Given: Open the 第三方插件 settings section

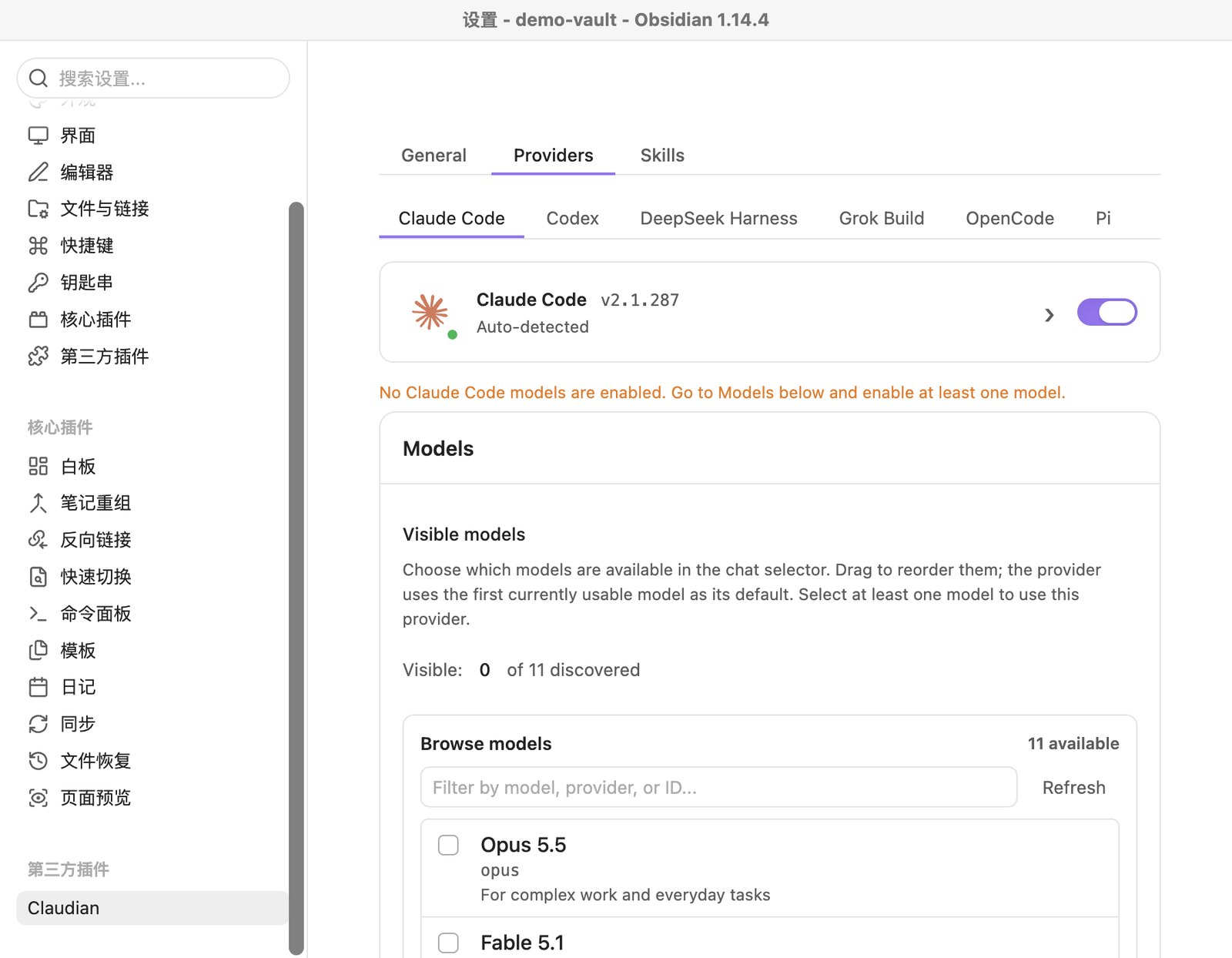Looking at the screenshot, I should [x=105, y=357].
